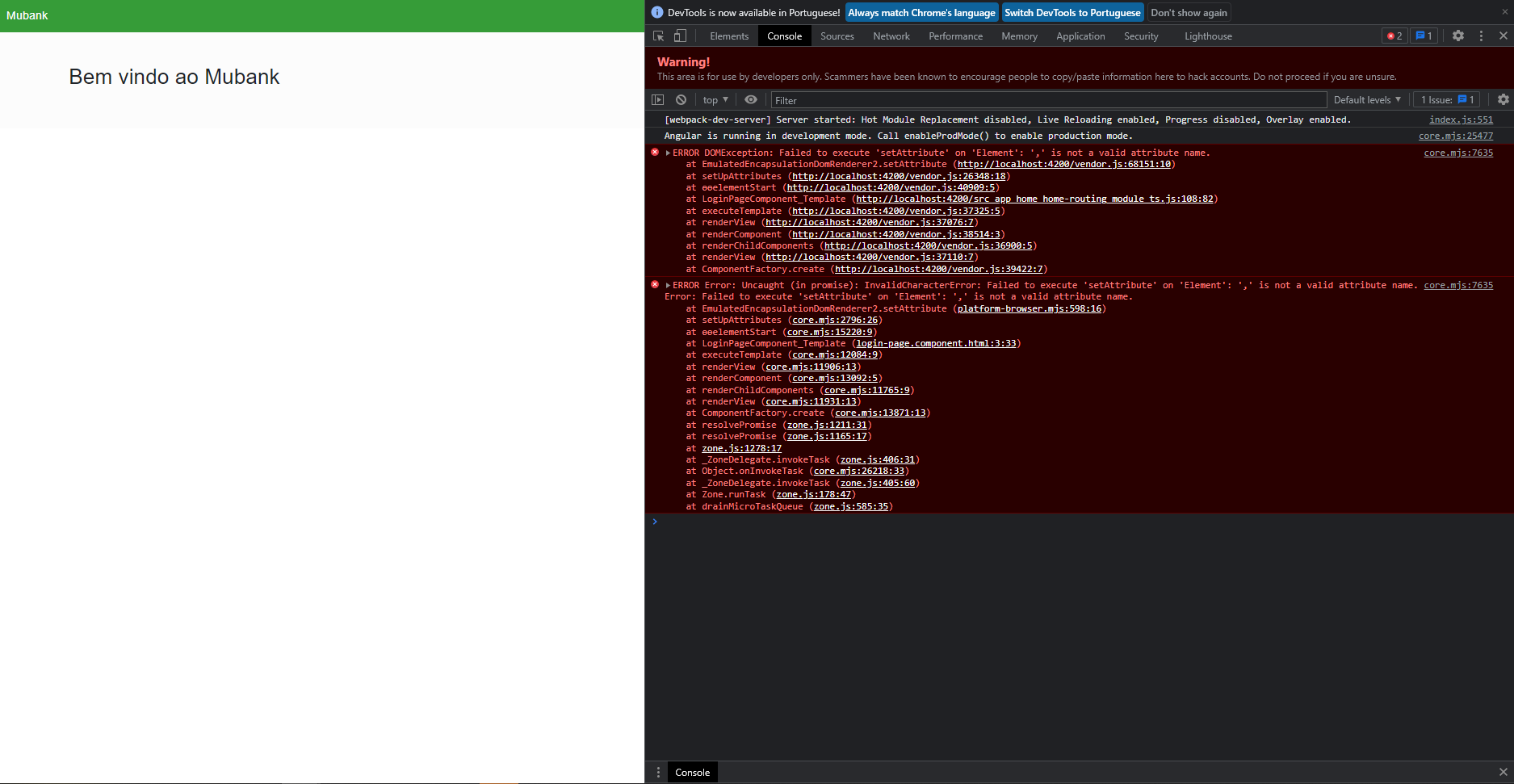This screenshot has width=1514, height=784.
Task: Open the home-routing_module_ts.js:108:82 link
Action: pyautogui.click(x=1034, y=199)
